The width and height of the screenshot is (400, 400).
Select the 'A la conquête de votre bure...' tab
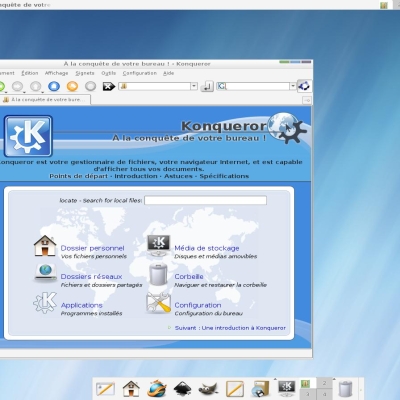click(45, 100)
